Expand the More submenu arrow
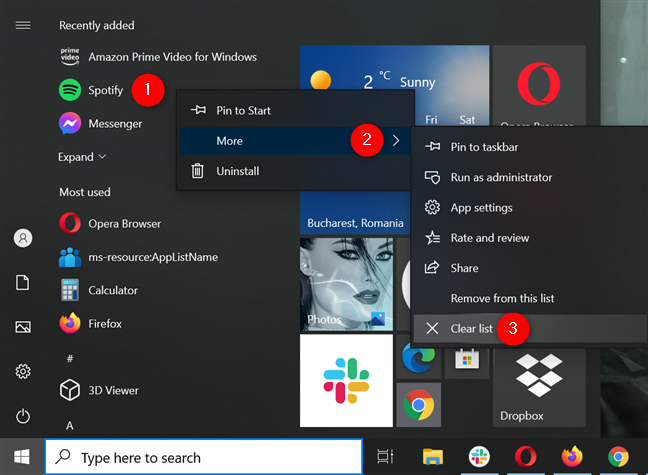The height and width of the screenshot is (475, 648). click(x=396, y=141)
